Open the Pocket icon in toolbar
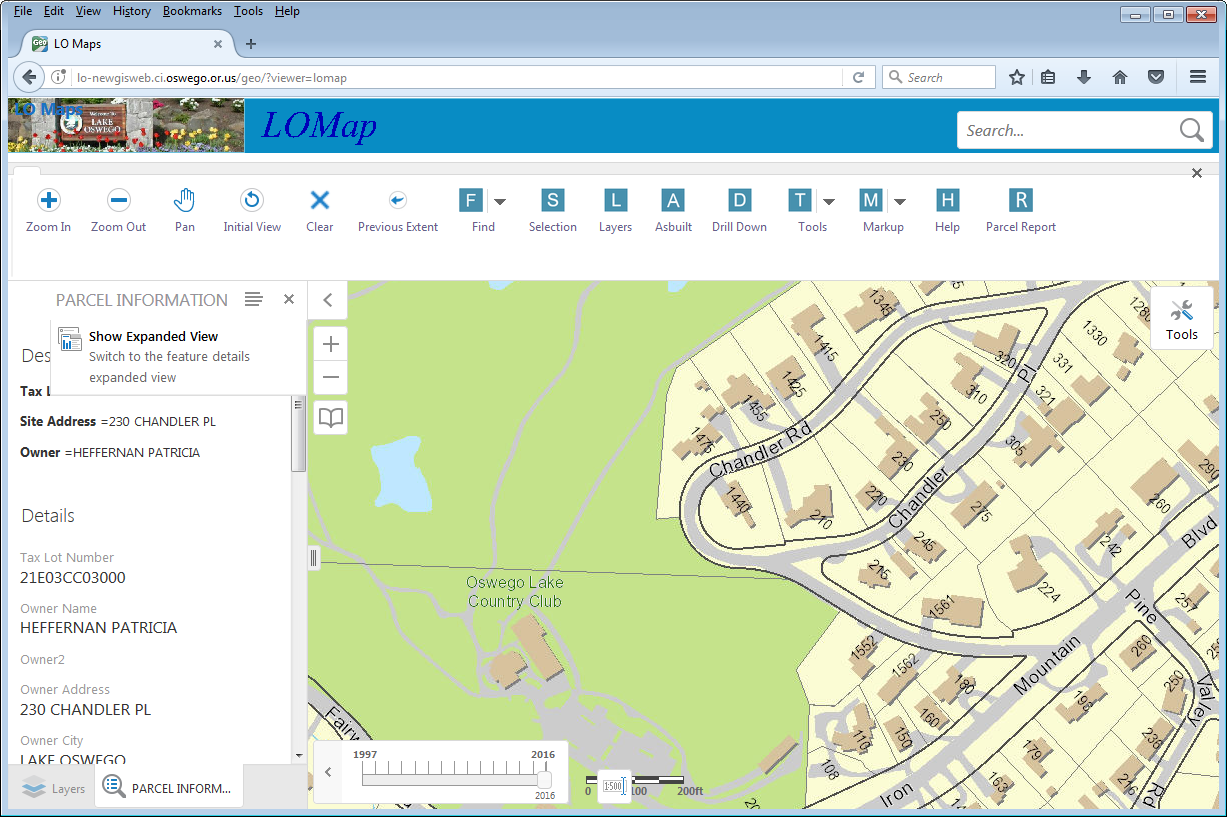 tap(1155, 77)
